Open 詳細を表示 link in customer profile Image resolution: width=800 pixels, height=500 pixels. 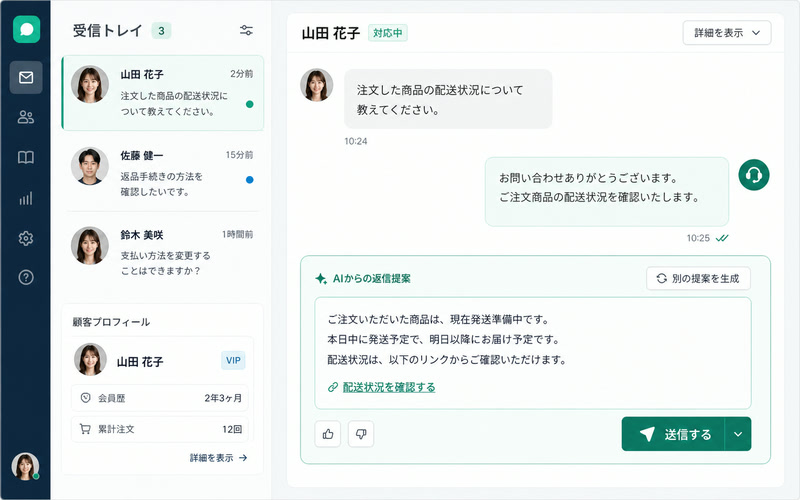(218, 458)
